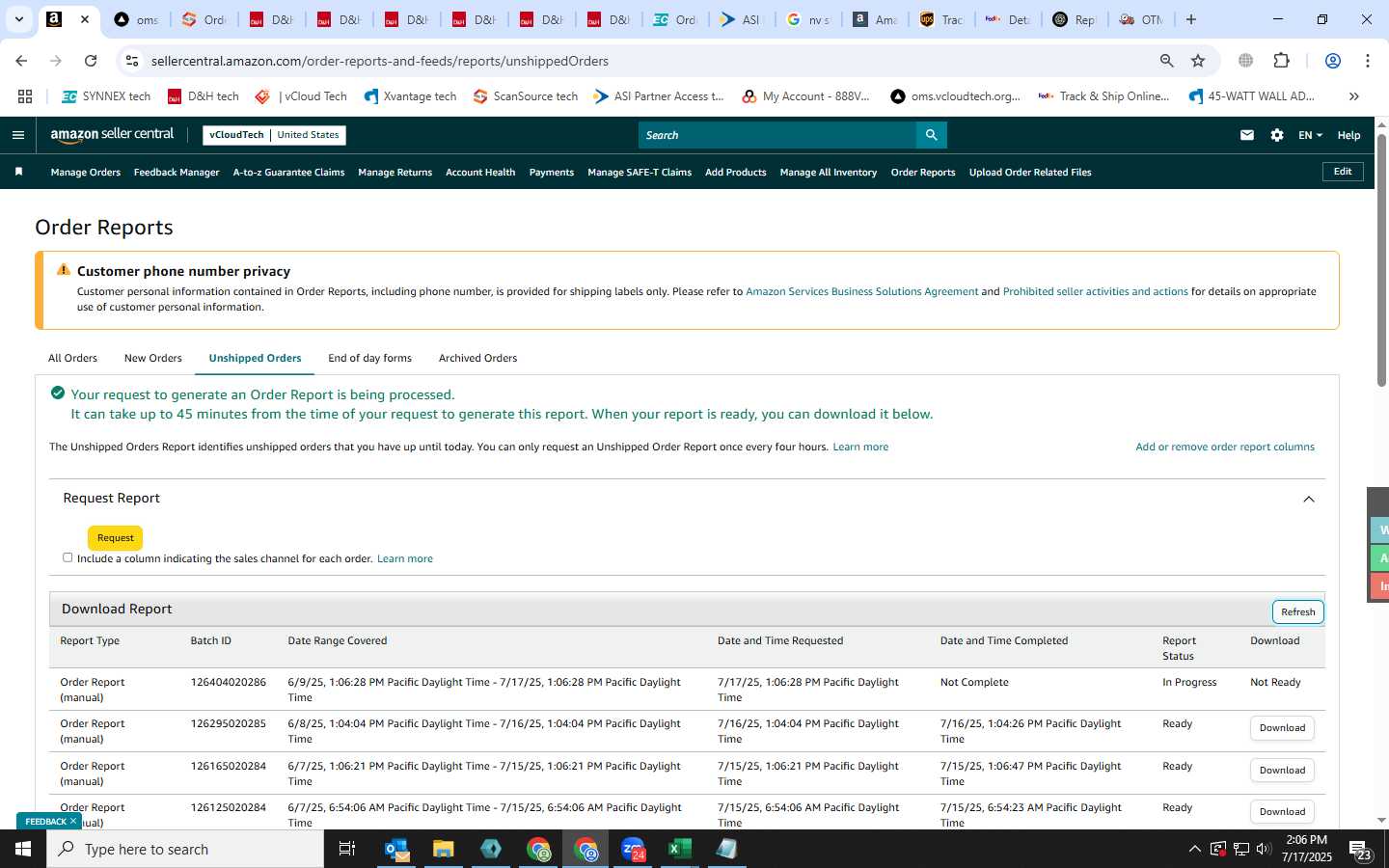Screen dimensions: 1389x868
Task: Click the Date Range Covered column header
Action: [338, 640]
